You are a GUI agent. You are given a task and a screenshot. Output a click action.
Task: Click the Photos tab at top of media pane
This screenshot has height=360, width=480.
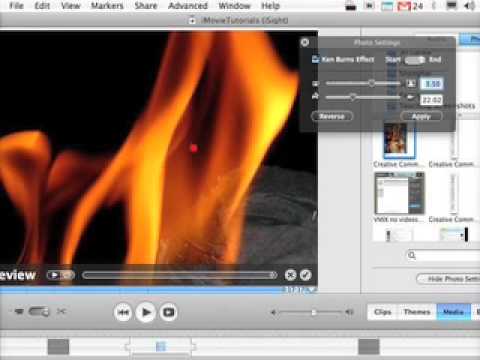click(470, 40)
